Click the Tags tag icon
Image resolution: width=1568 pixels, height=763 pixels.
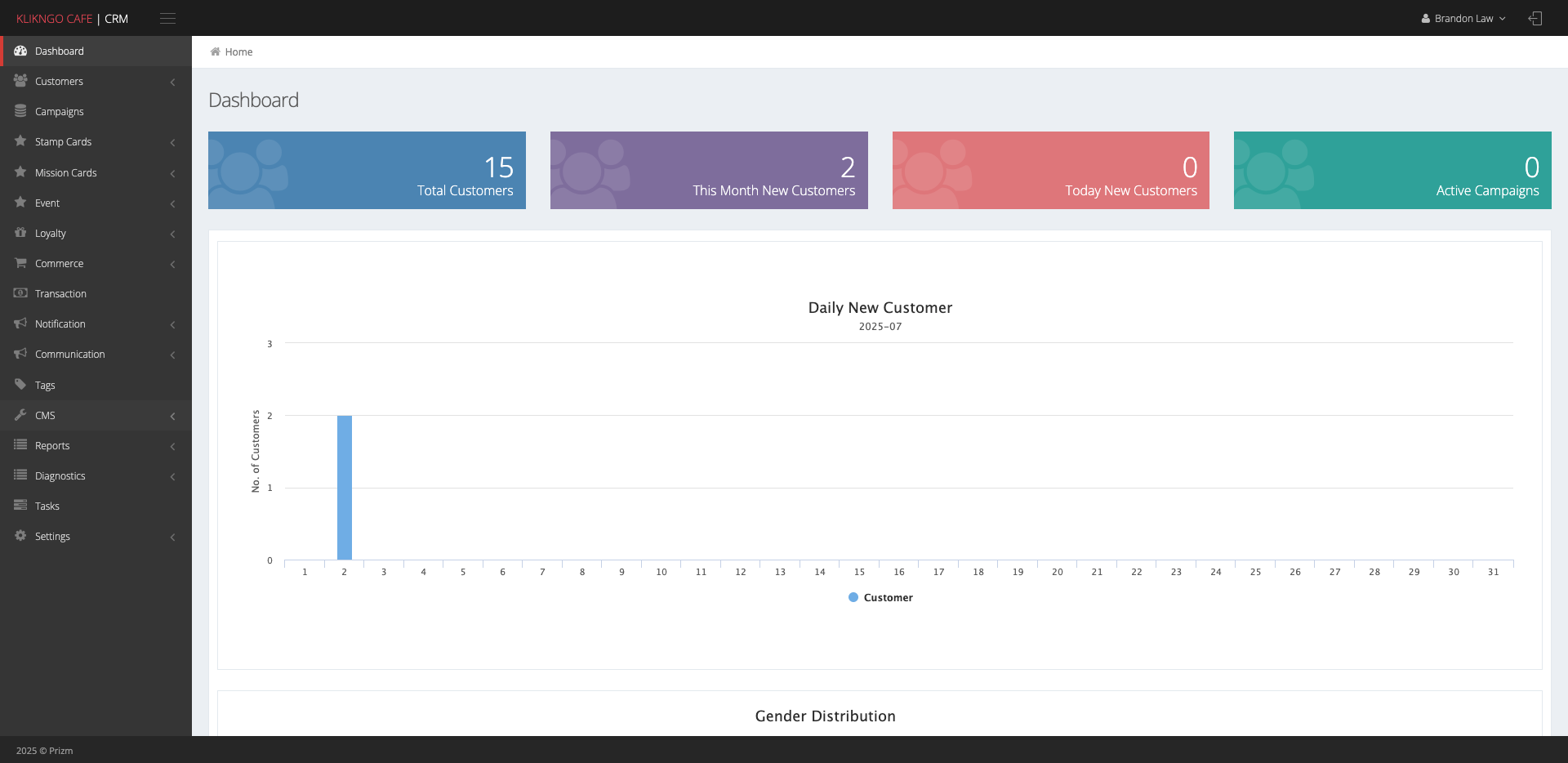[20, 385]
